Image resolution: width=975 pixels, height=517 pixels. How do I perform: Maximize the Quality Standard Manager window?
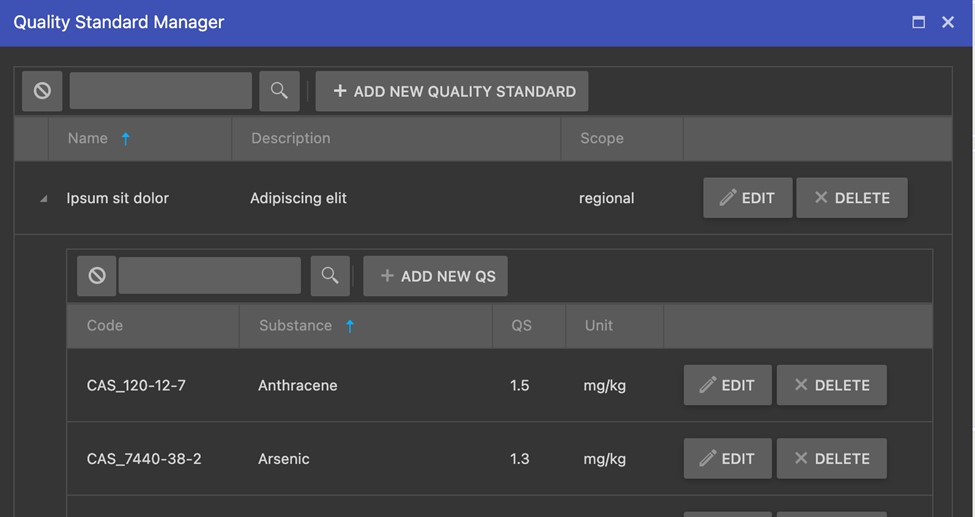click(918, 22)
